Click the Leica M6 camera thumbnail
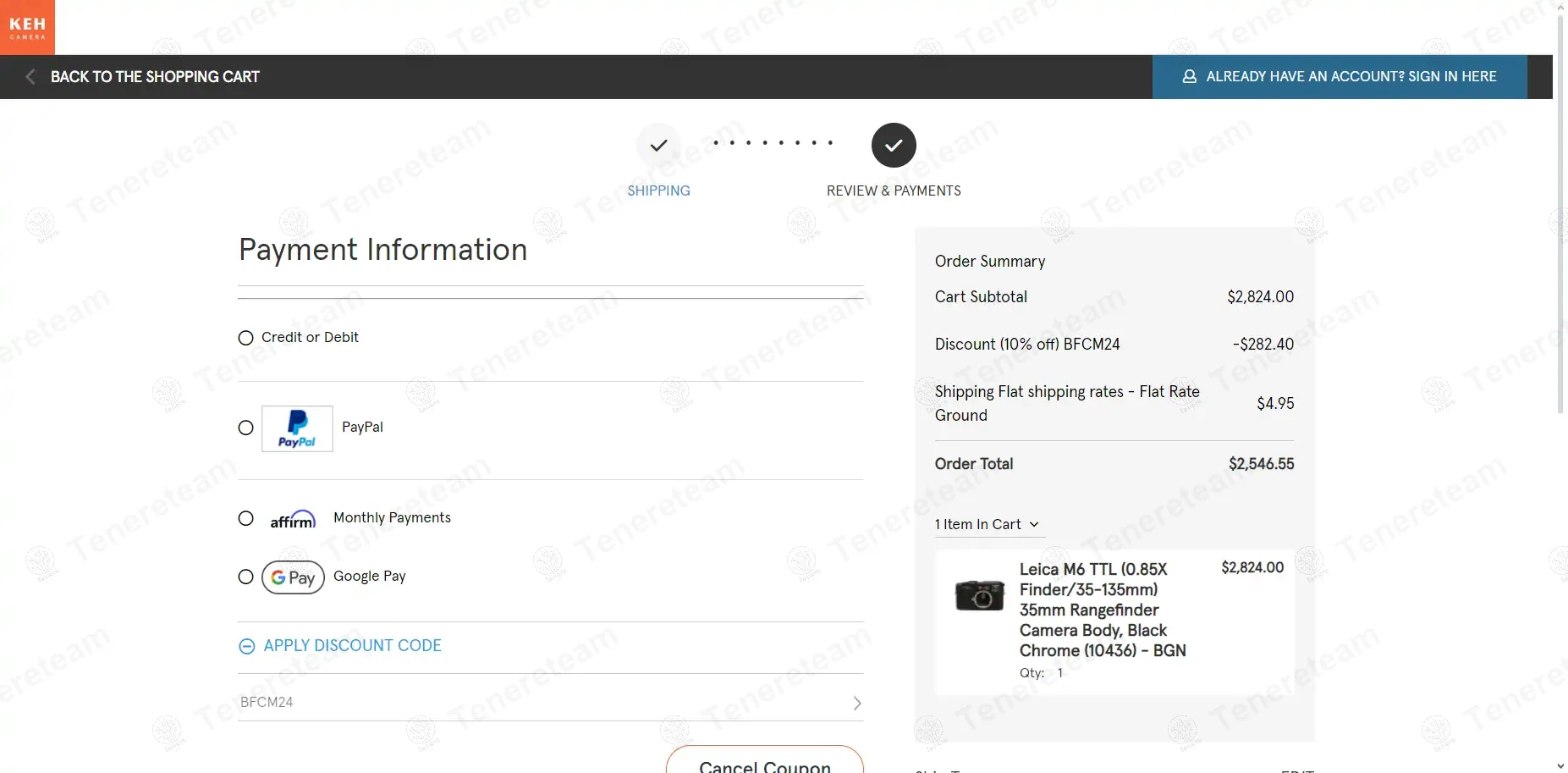This screenshot has width=1568, height=773. 979,595
